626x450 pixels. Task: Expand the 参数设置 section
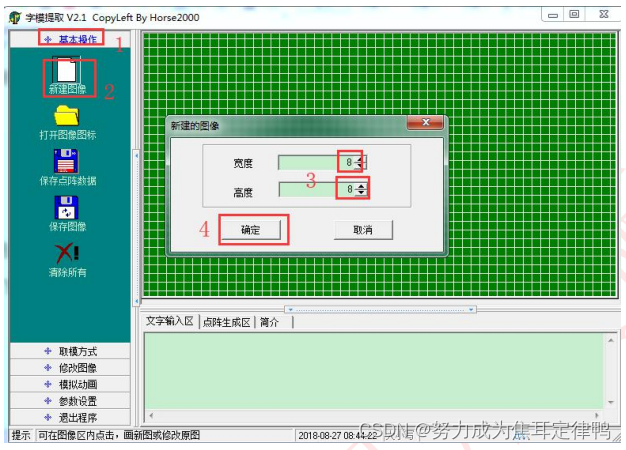point(70,401)
